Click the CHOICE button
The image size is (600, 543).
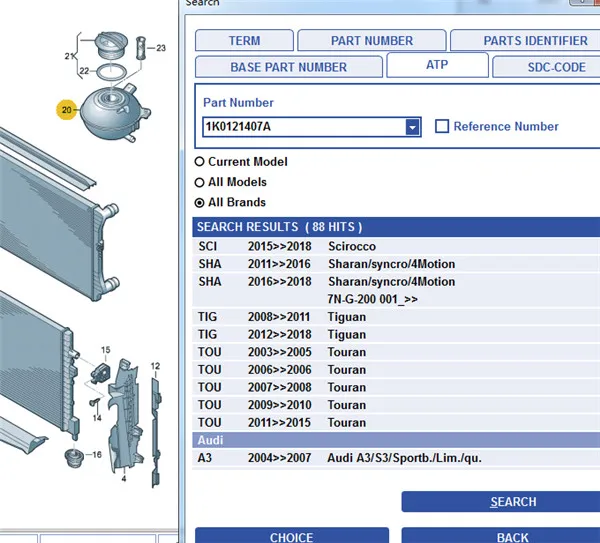[x=292, y=535]
